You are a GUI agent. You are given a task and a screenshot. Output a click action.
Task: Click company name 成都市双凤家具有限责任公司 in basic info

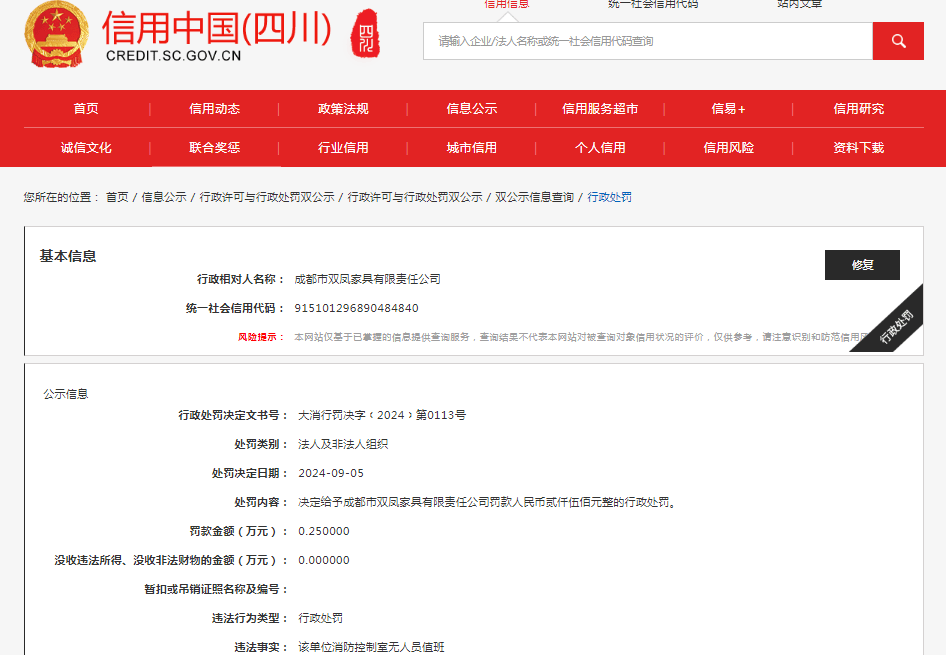coord(367,279)
